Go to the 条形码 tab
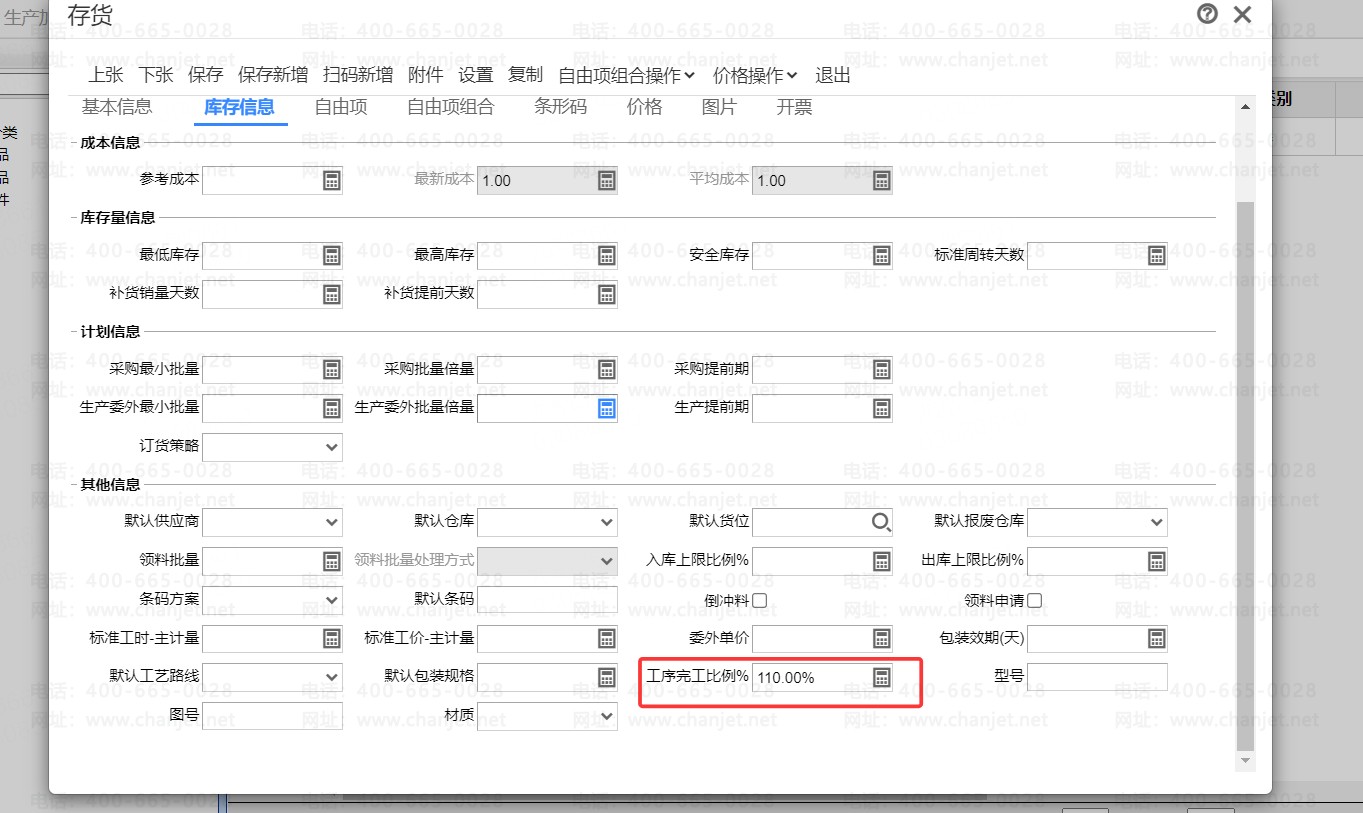 click(560, 107)
